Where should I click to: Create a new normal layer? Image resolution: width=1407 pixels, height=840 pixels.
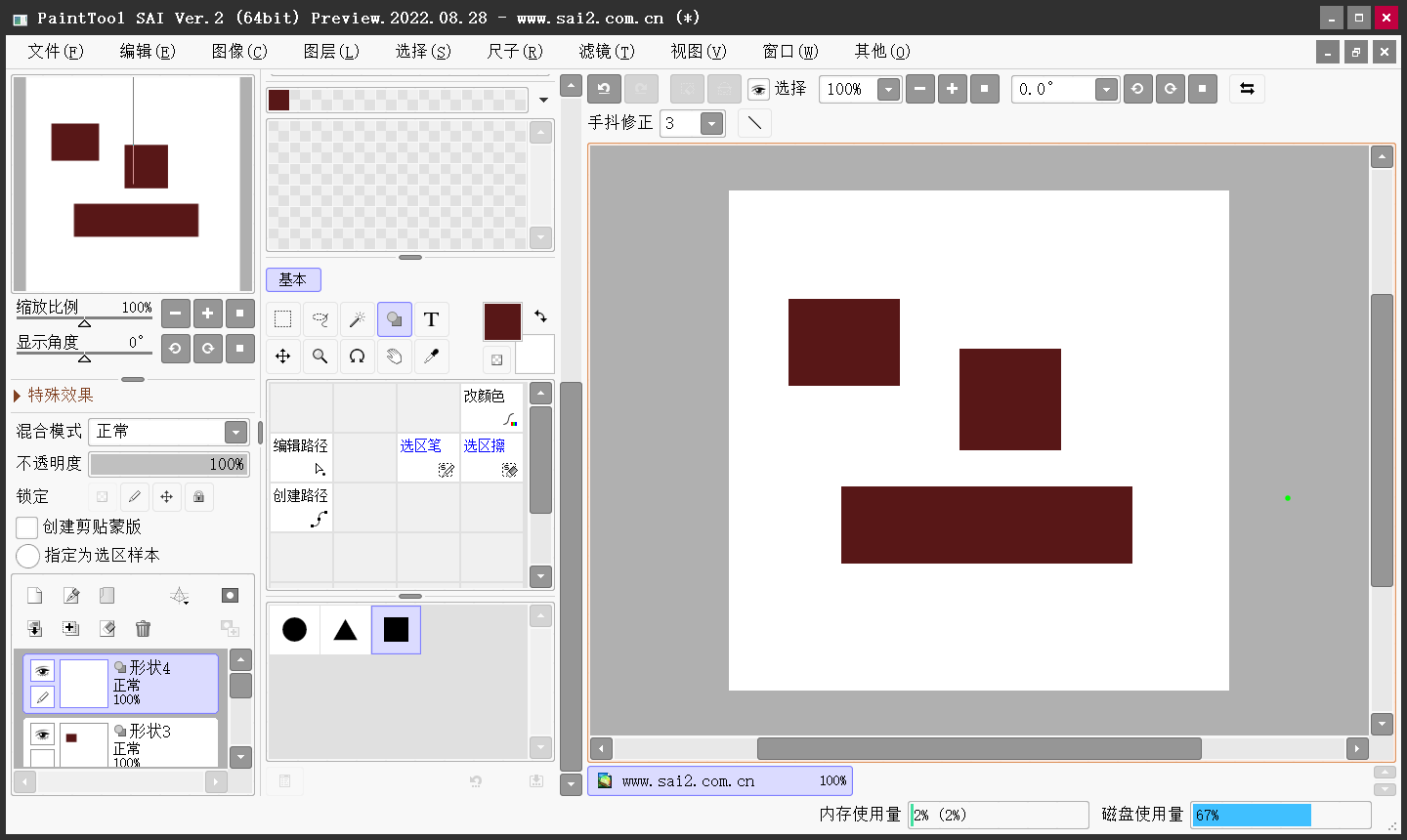pyautogui.click(x=34, y=596)
